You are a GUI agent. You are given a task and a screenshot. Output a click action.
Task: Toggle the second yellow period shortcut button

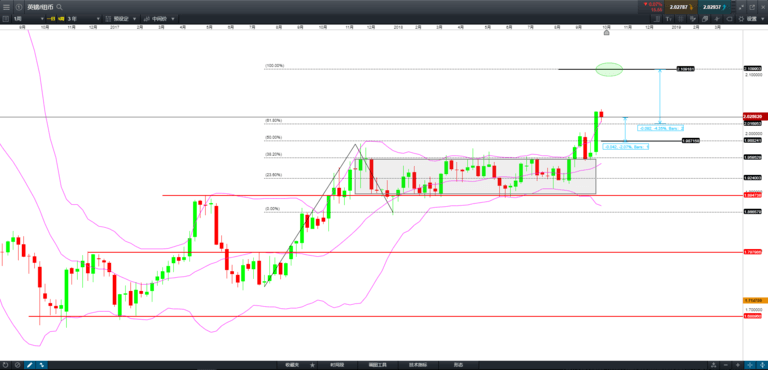[61, 19]
